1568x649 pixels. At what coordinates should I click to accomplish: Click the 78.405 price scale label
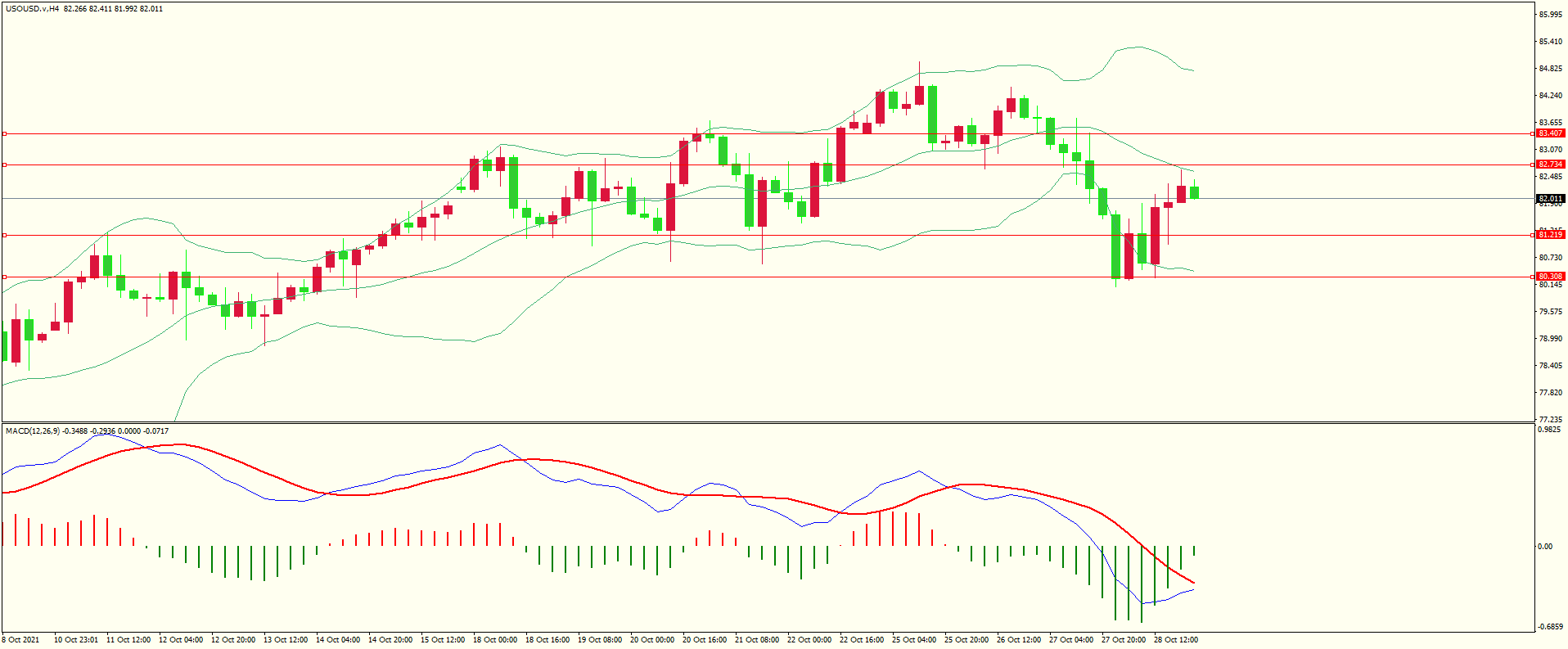click(x=1550, y=366)
